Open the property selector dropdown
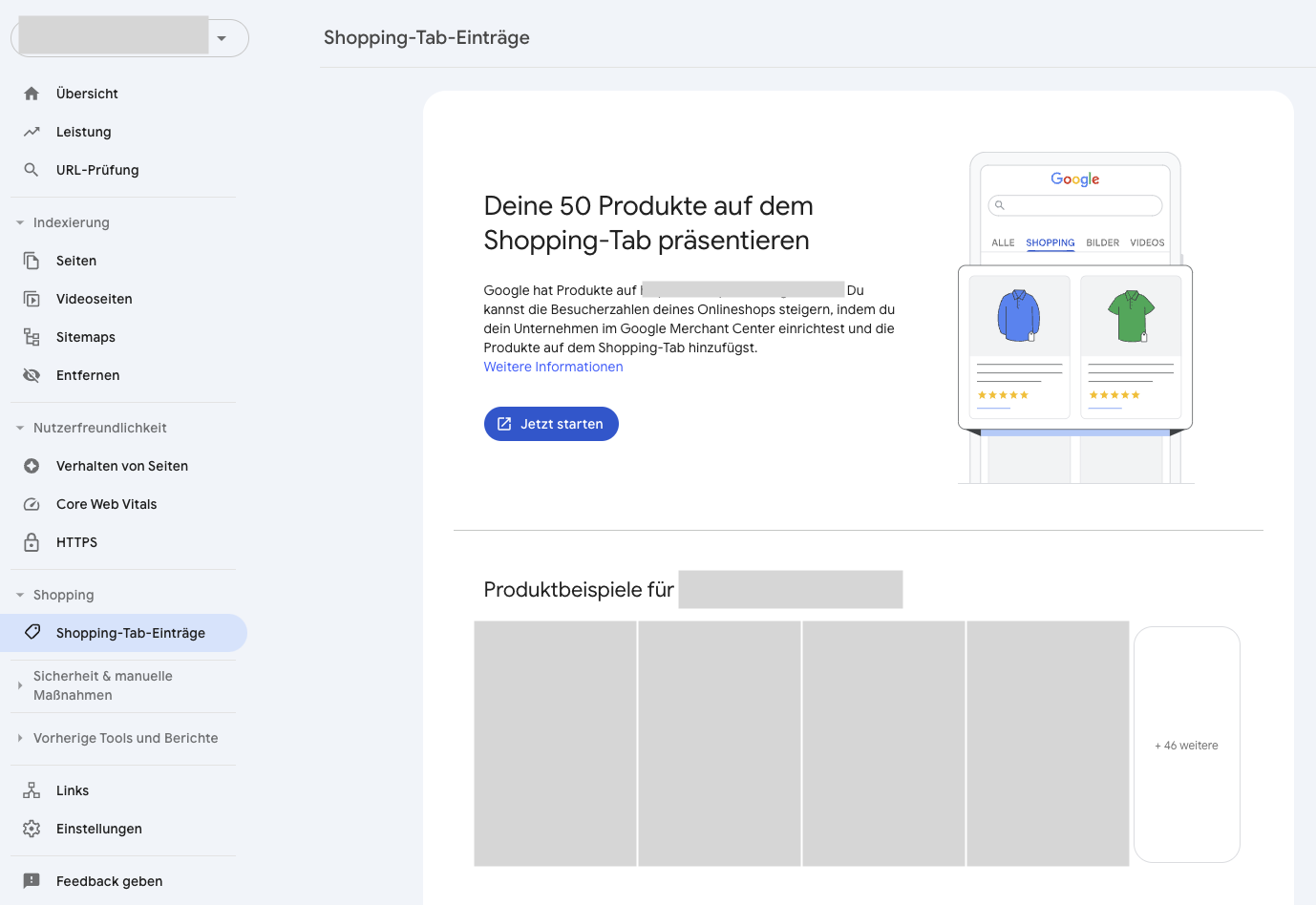 point(130,38)
